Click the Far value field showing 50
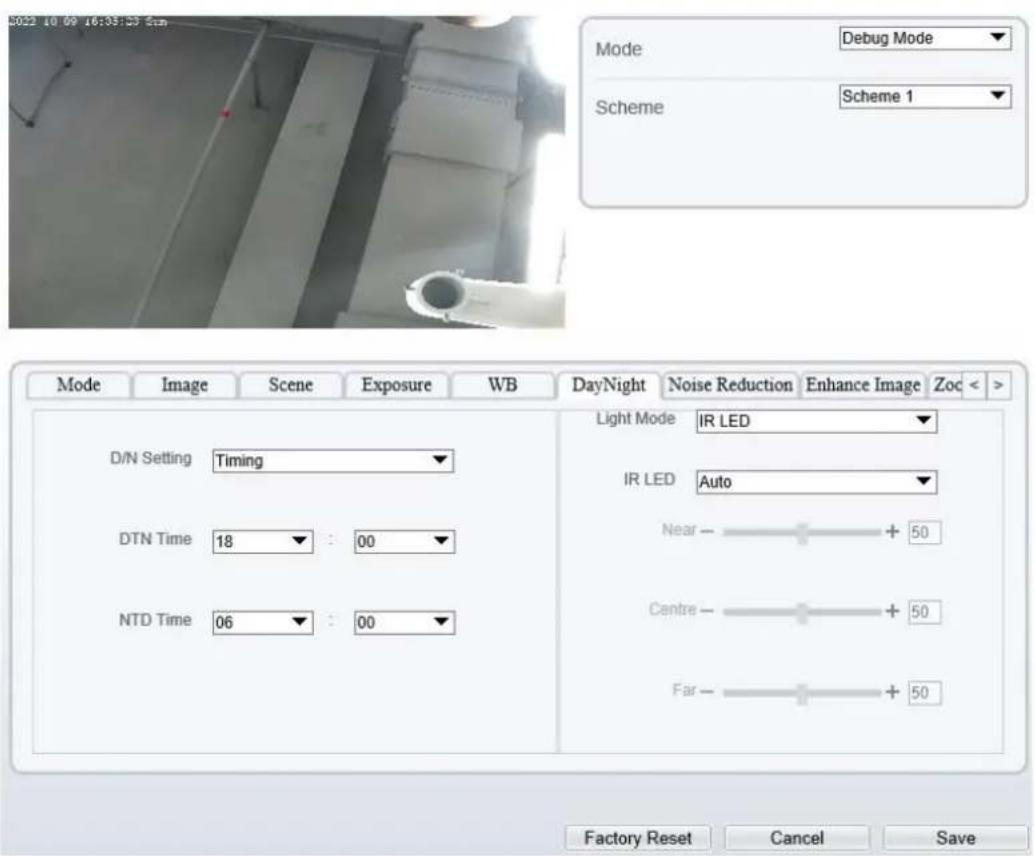Image resolution: width=1035 pixels, height=856 pixels. (924, 693)
